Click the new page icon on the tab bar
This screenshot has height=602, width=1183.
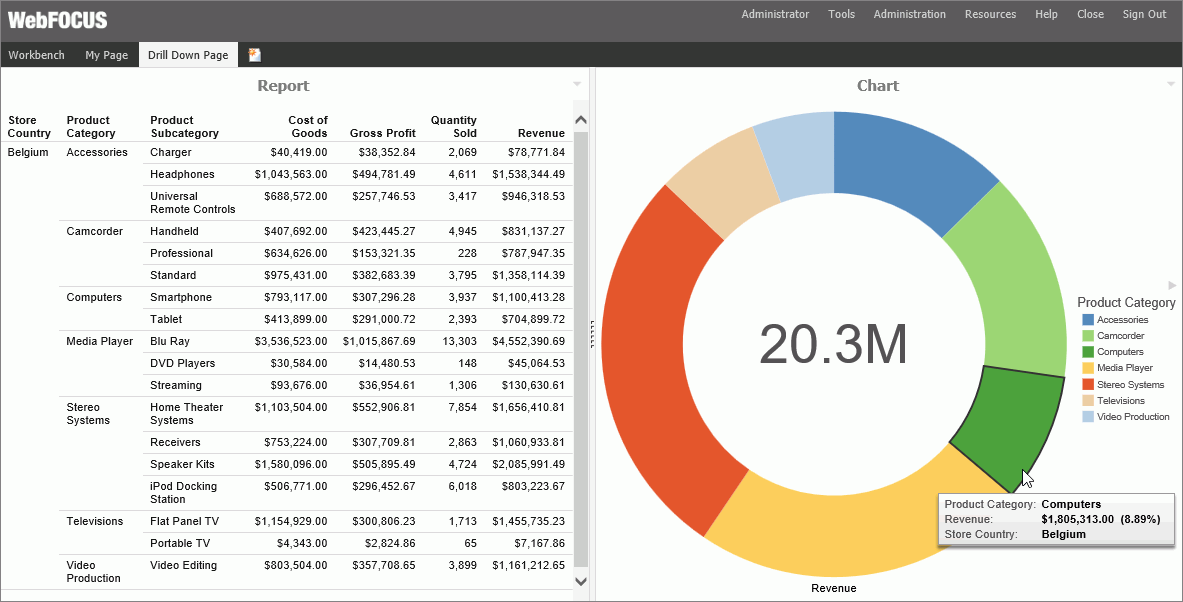coord(253,55)
